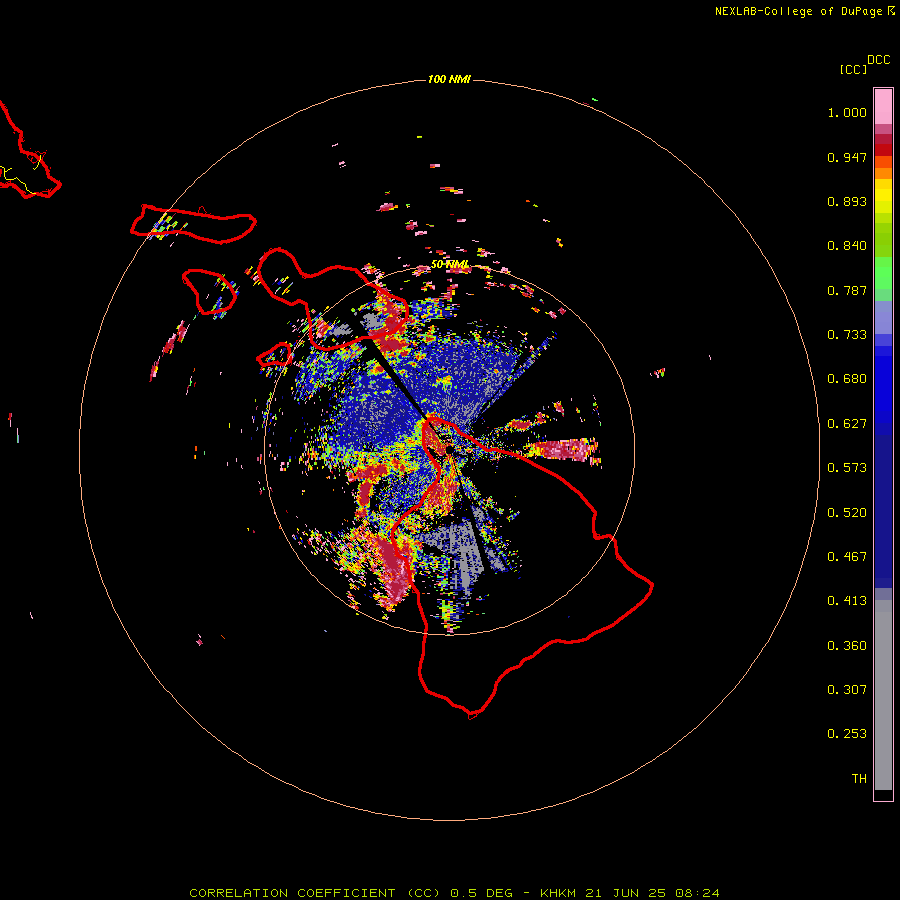Click the 0.360 scale value
This screenshot has width=900, height=900.
tap(847, 646)
